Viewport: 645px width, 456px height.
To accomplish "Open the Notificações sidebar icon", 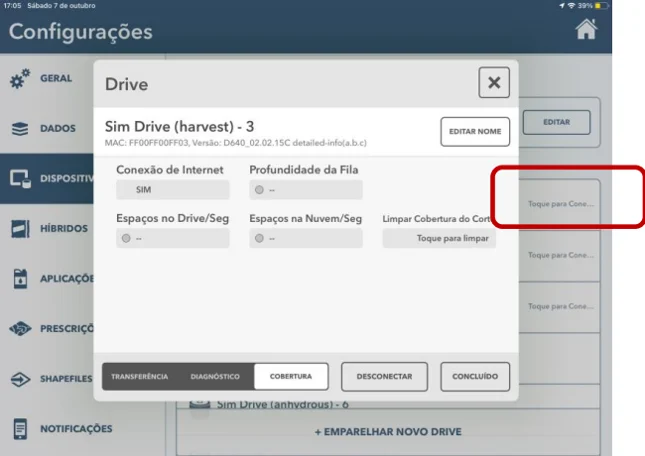I will click(x=20, y=429).
